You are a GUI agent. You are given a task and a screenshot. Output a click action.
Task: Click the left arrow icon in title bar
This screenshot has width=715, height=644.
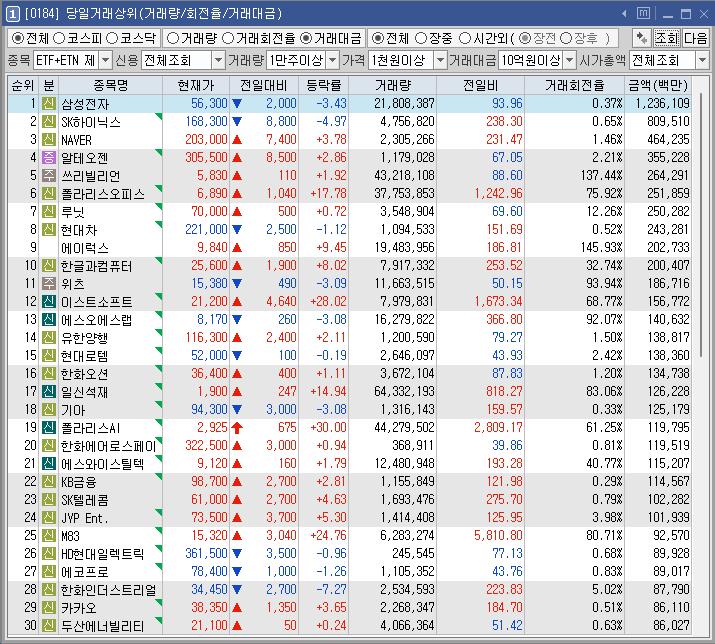[x=624, y=14]
